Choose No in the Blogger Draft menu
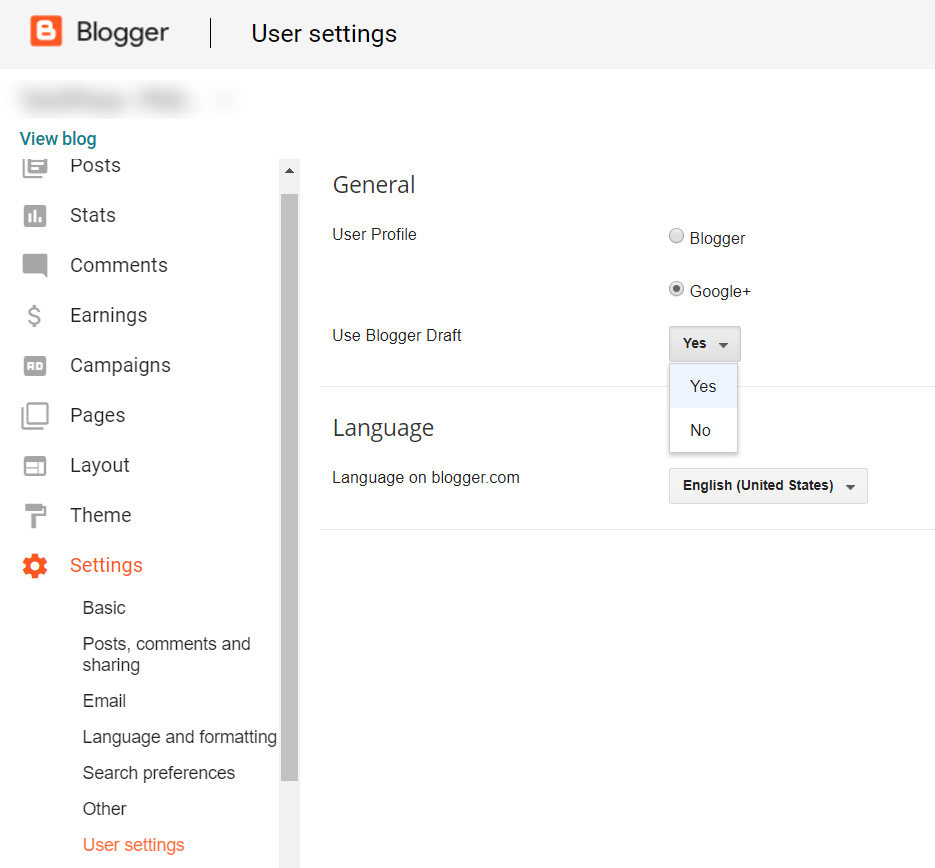Viewport: 935px width, 868px height. point(701,430)
